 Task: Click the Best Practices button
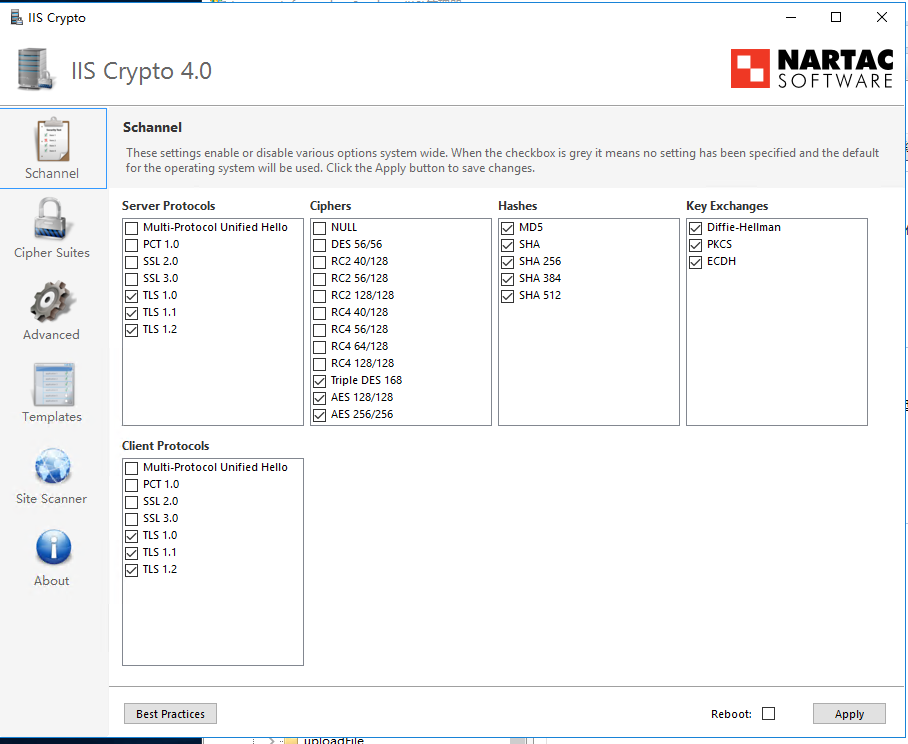point(170,714)
